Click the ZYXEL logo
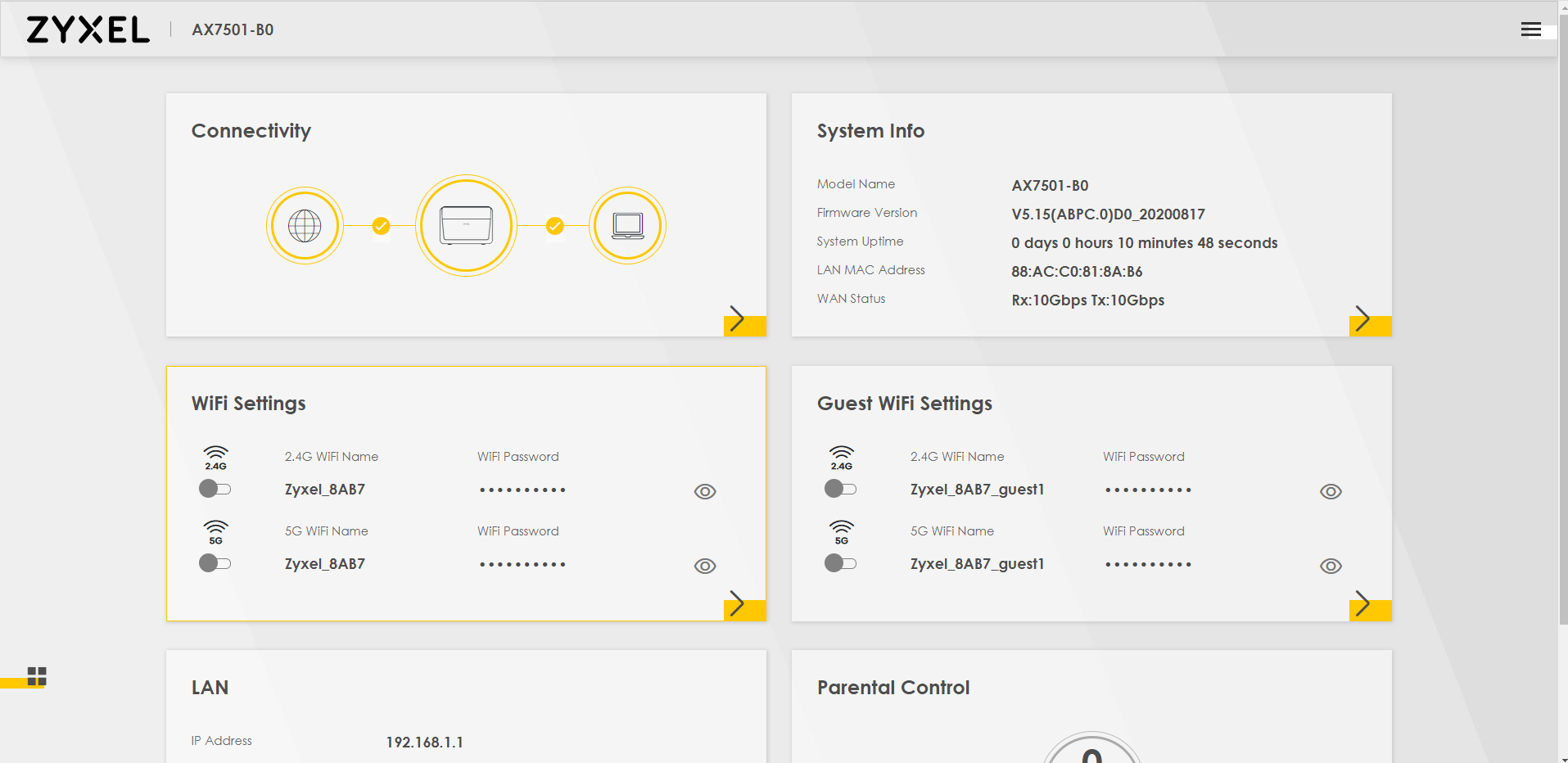 pos(88,30)
